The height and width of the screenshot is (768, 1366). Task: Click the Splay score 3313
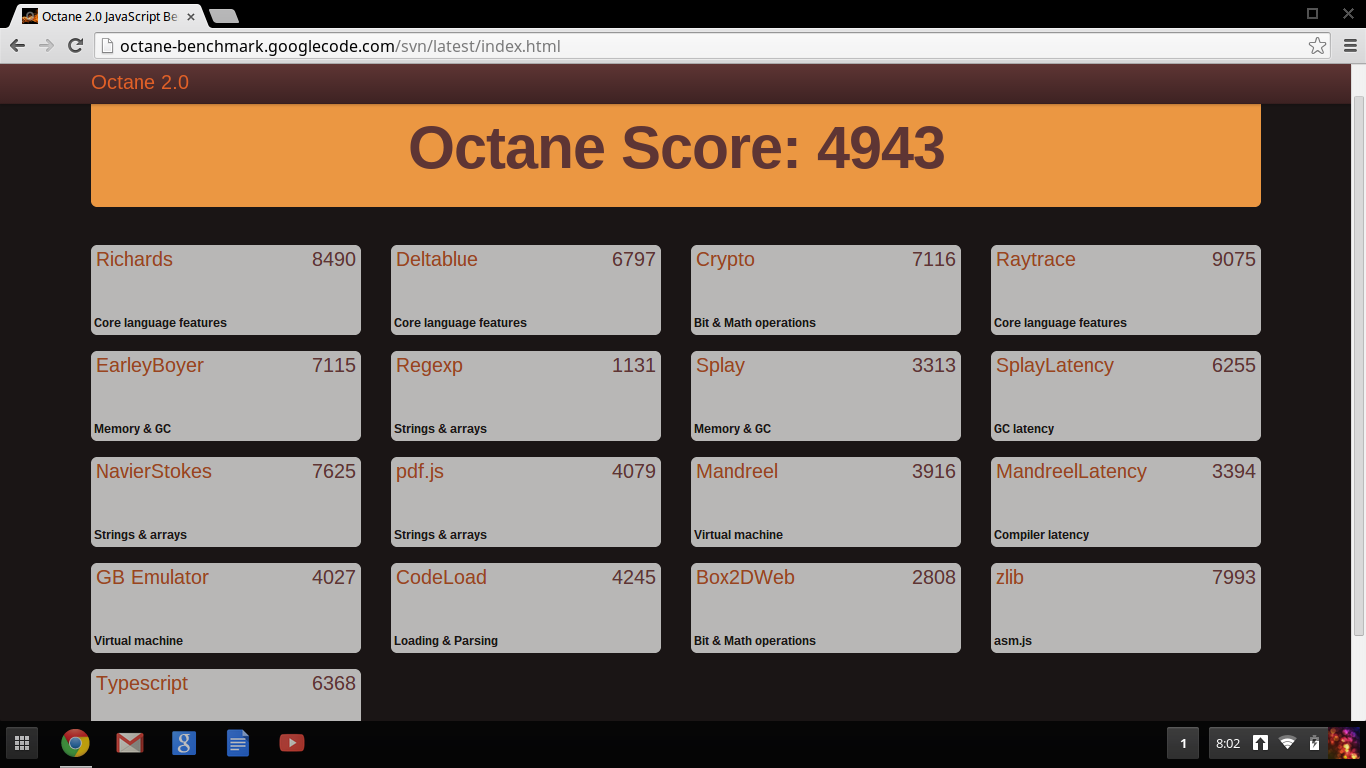(x=934, y=365)
